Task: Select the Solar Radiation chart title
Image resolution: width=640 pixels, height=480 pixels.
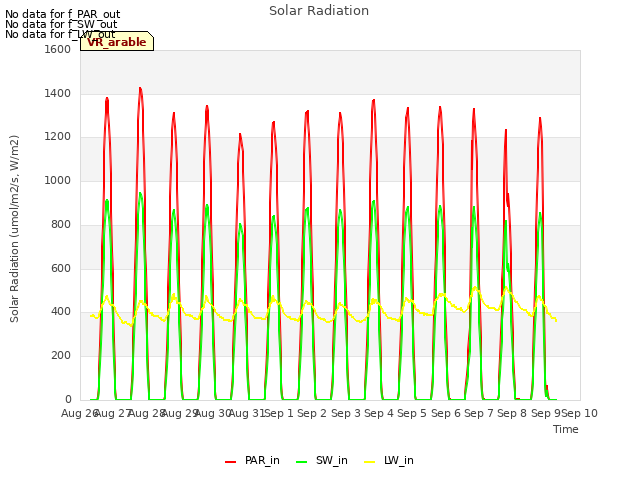Action: tap(319, 11)
